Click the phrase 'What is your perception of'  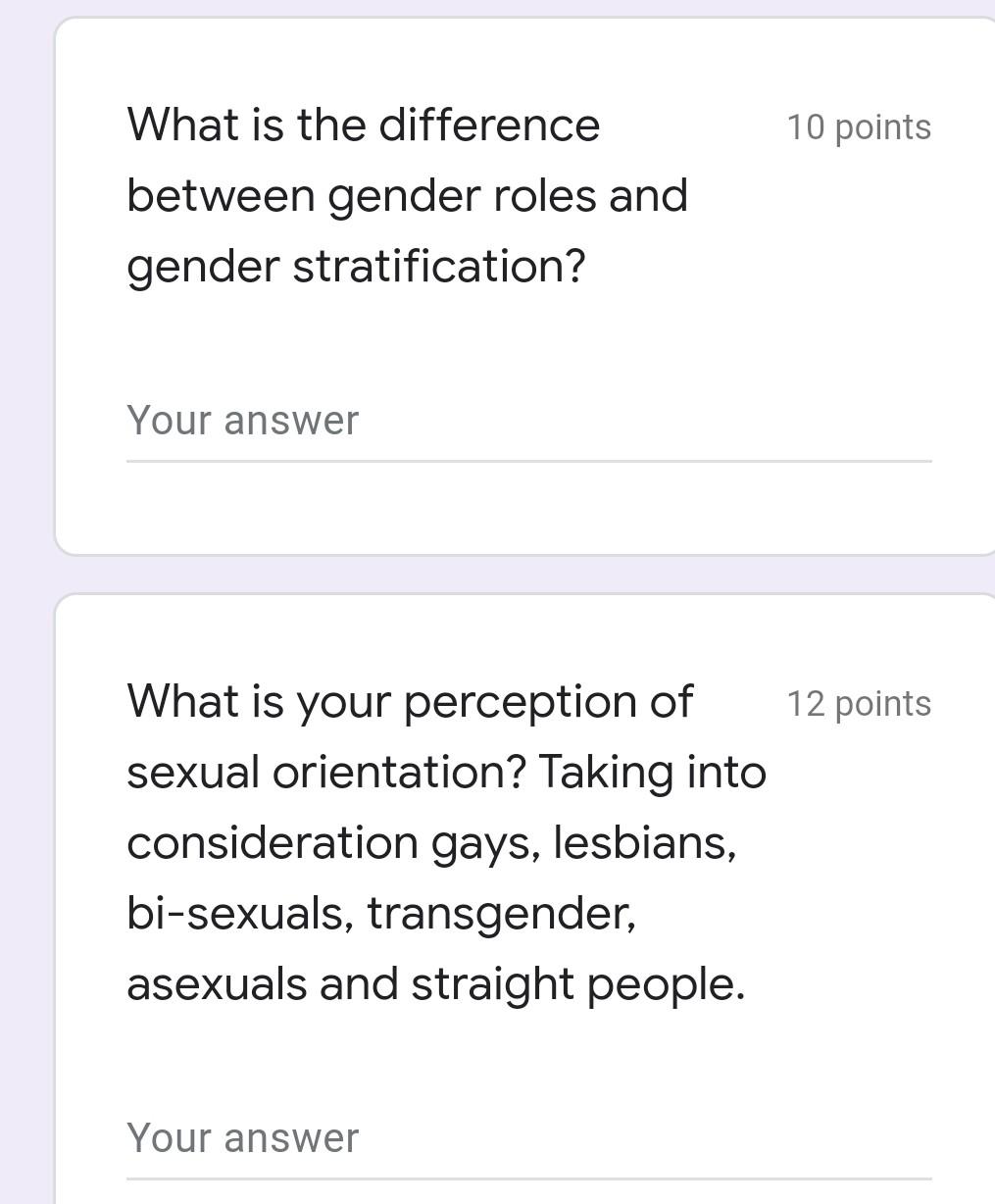(410, 701)
